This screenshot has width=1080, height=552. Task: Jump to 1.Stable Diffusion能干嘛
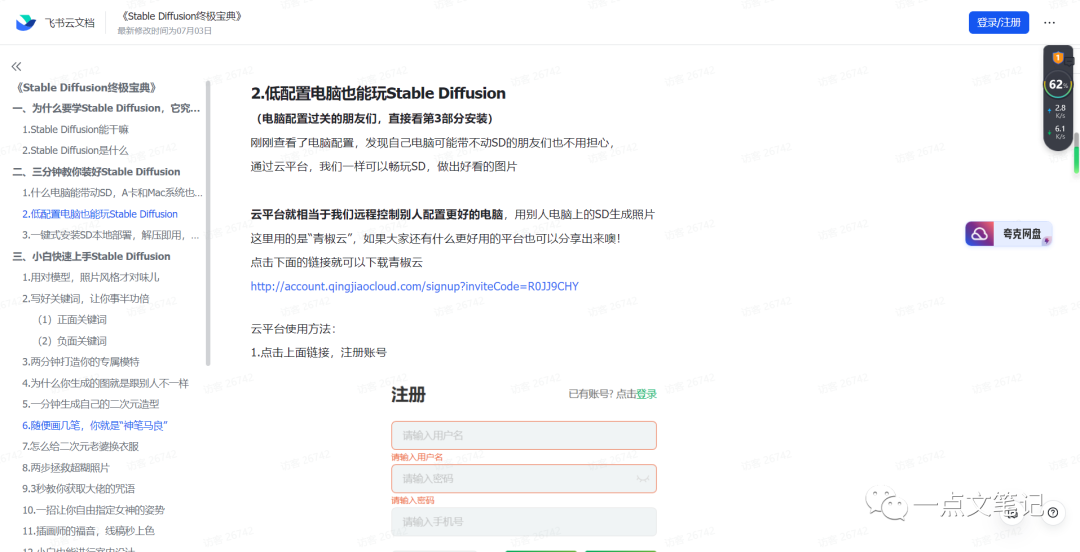(x=75, y=130)
